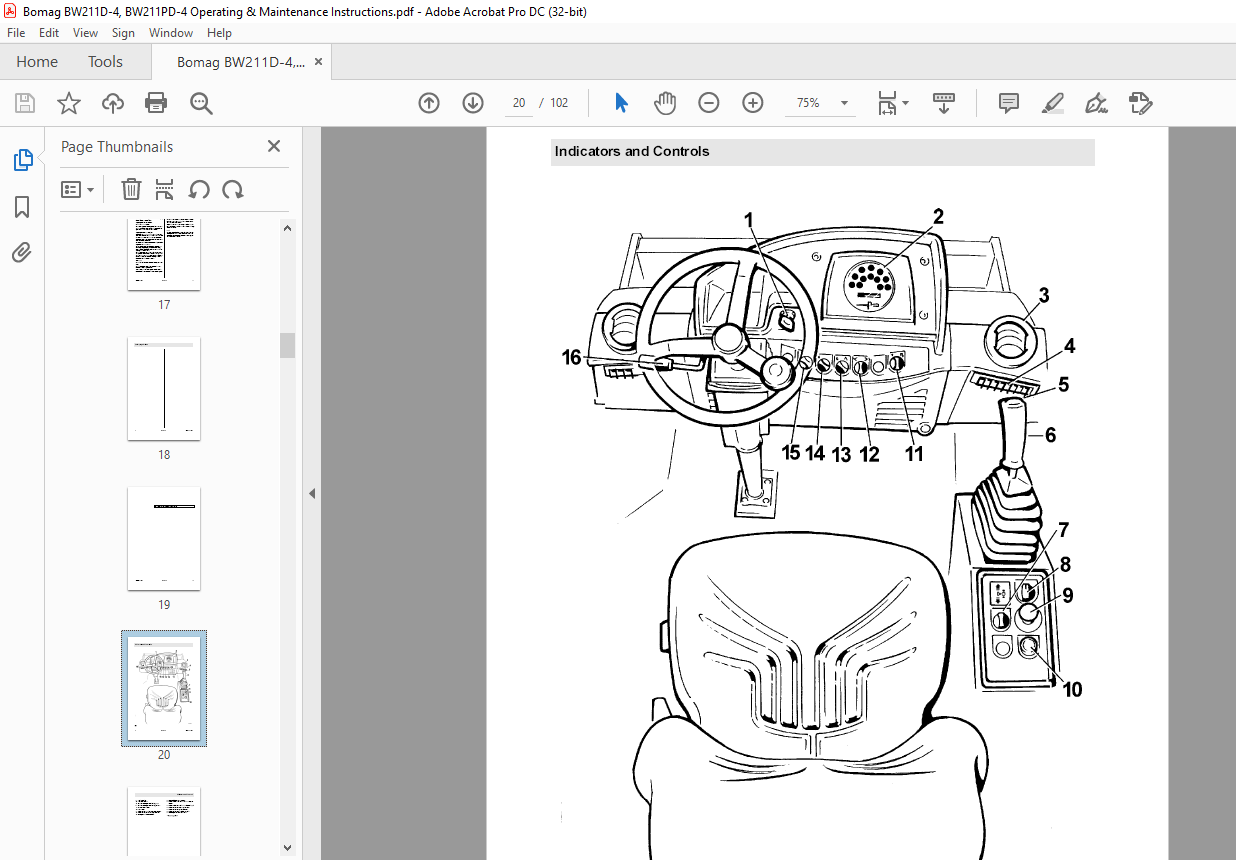Switch to the Tools tab
The width and height of the screenshot is (1236, 860).
[x=105, y=62]
